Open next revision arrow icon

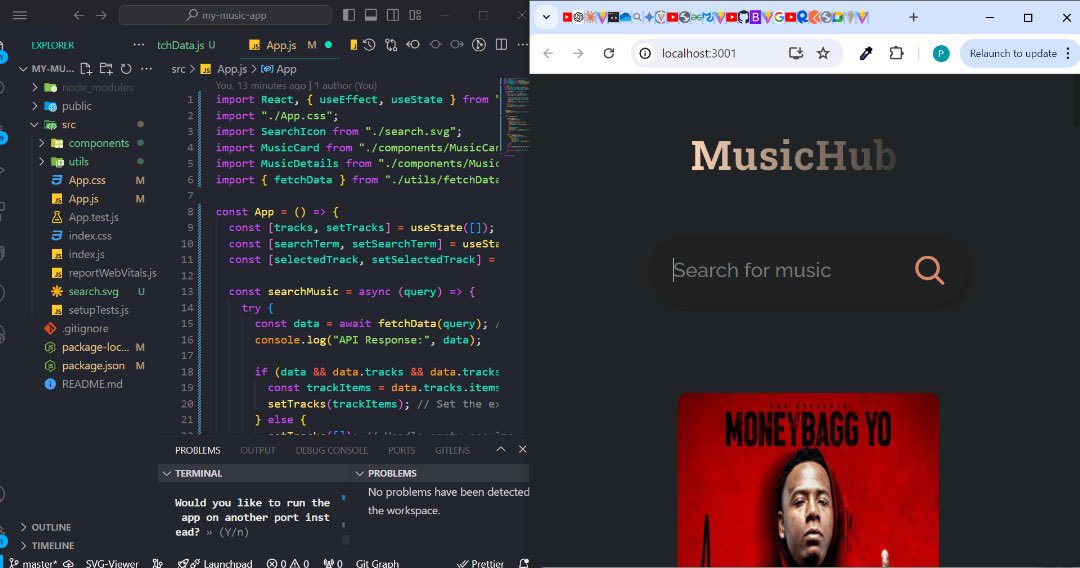tap(457, 45)
